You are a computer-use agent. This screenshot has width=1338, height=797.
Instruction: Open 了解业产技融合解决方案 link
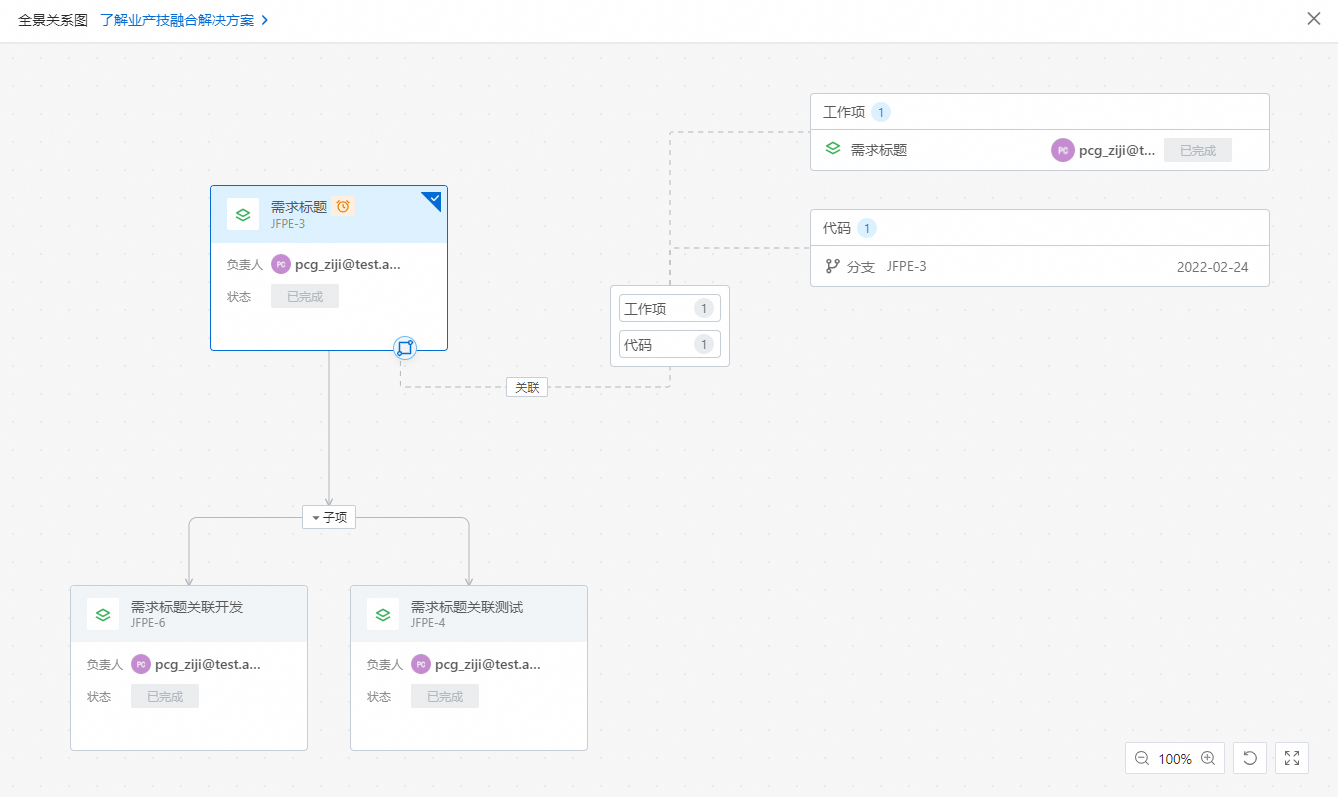(x=185, y=20)
